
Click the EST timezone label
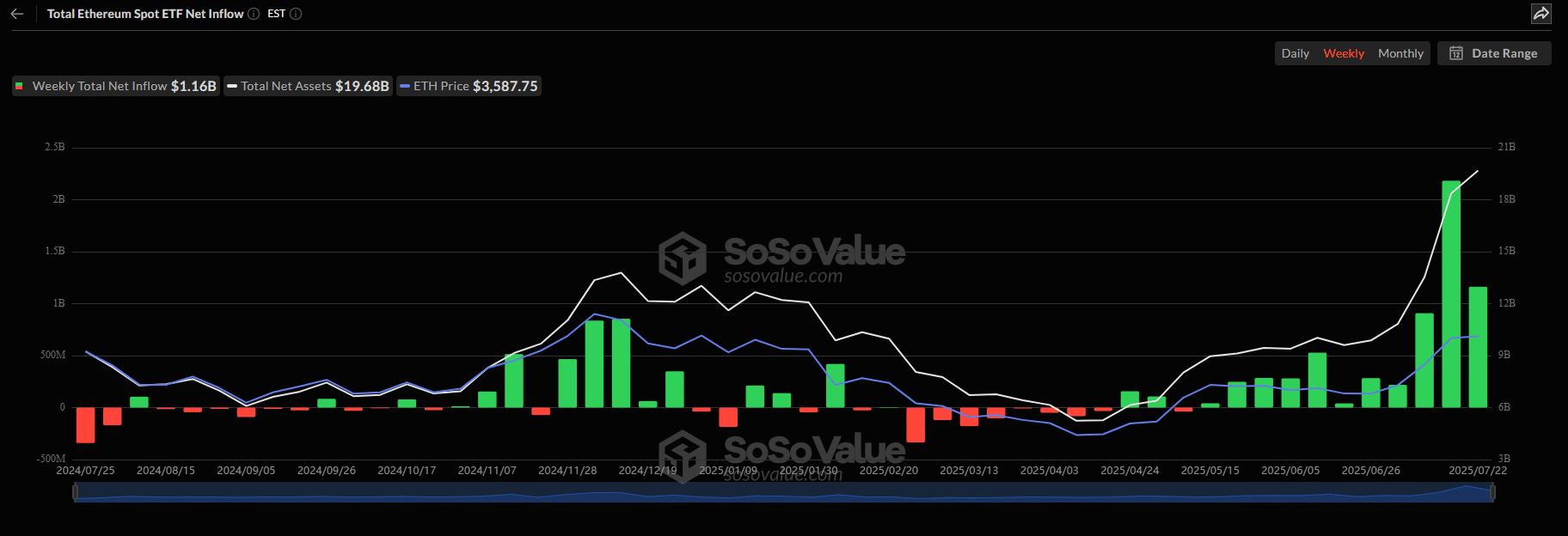pos(276,14)
